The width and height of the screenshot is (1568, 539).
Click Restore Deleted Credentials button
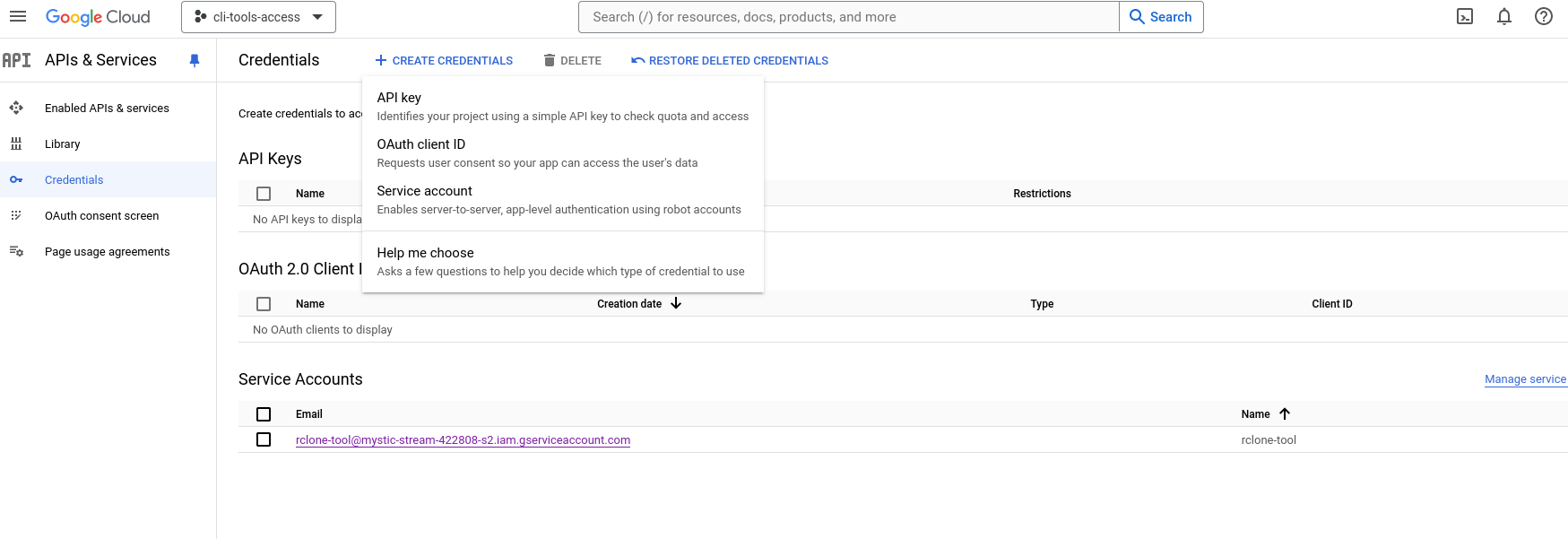[x=730, y=60]
